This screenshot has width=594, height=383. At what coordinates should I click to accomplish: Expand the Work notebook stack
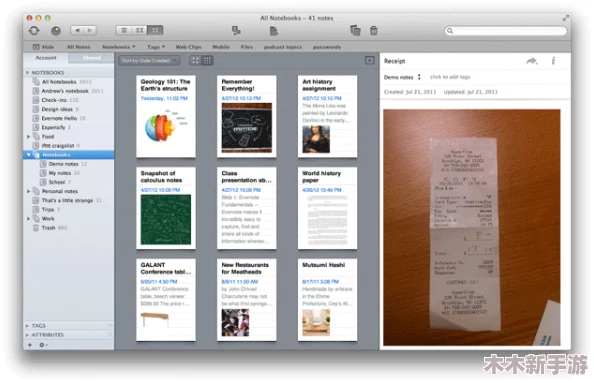pos(28,219)
